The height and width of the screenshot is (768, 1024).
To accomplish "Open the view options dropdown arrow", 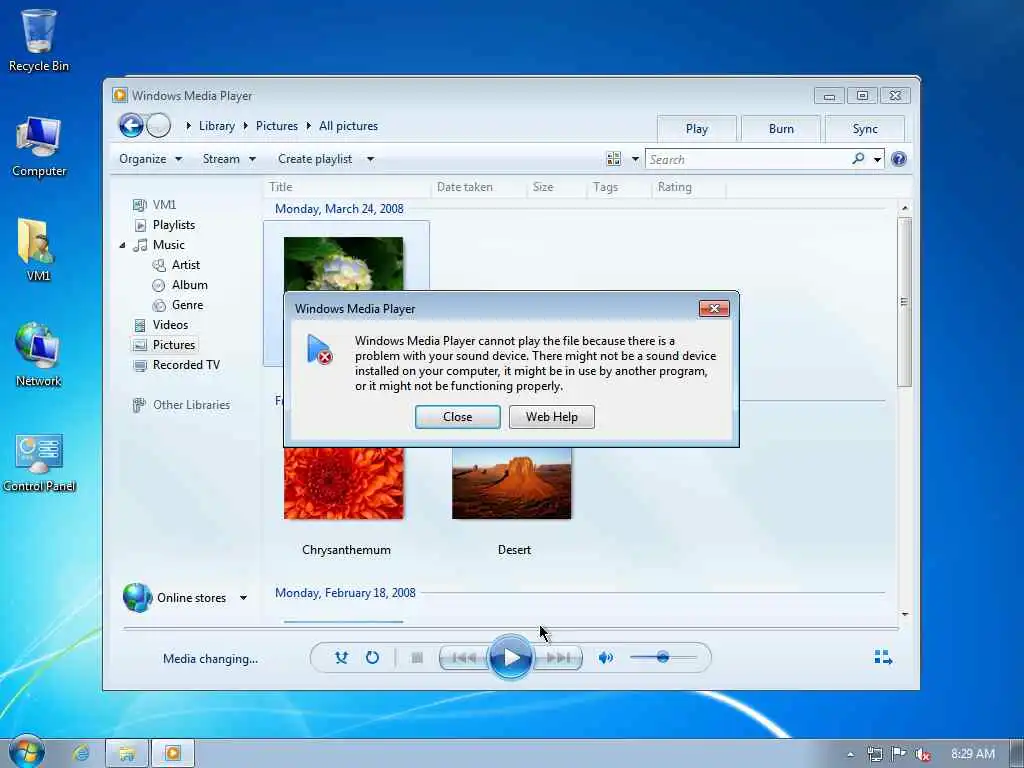I will (x=635, y=159).
